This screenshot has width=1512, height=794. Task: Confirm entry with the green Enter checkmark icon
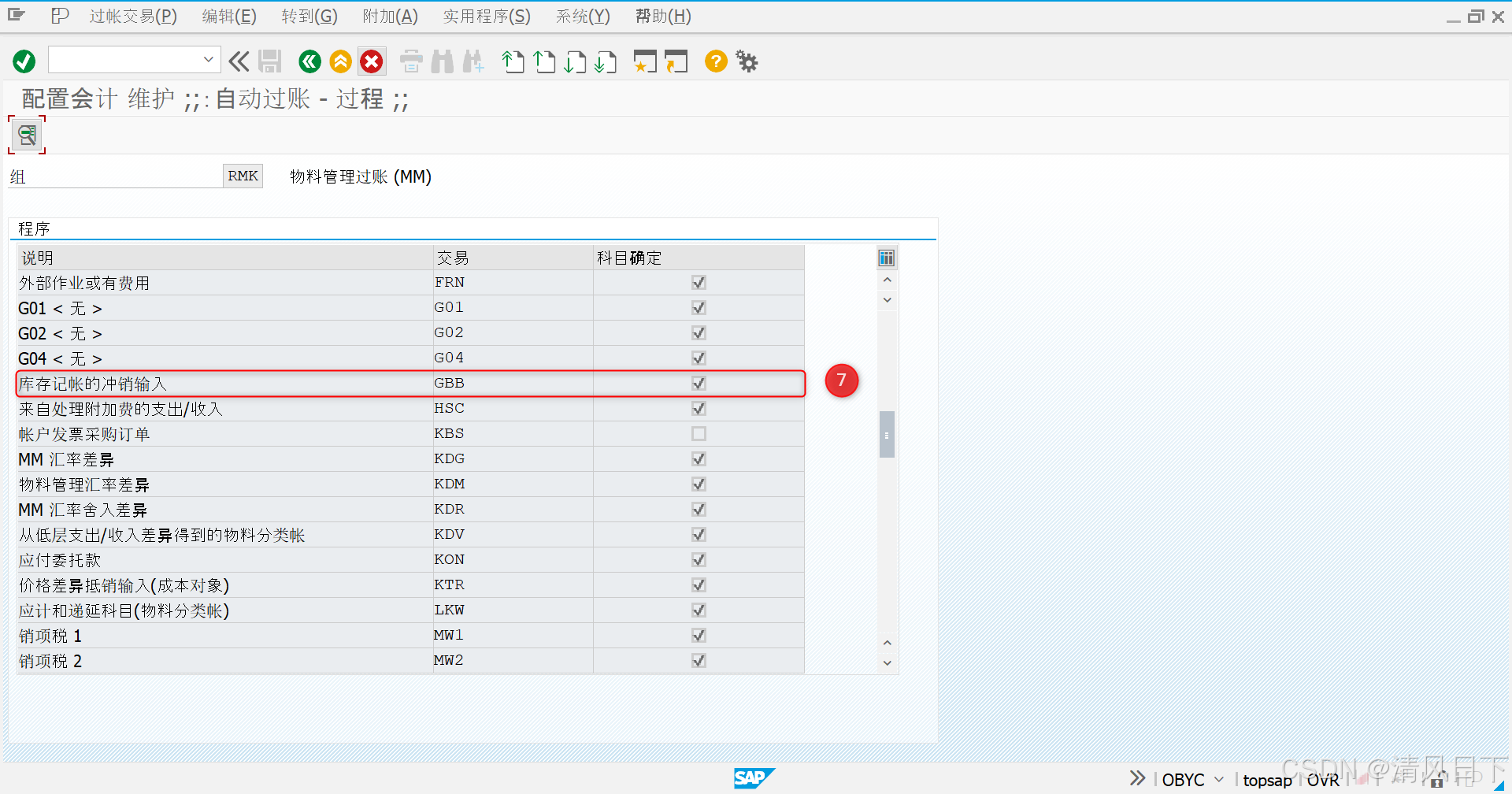tap(23, 61)
